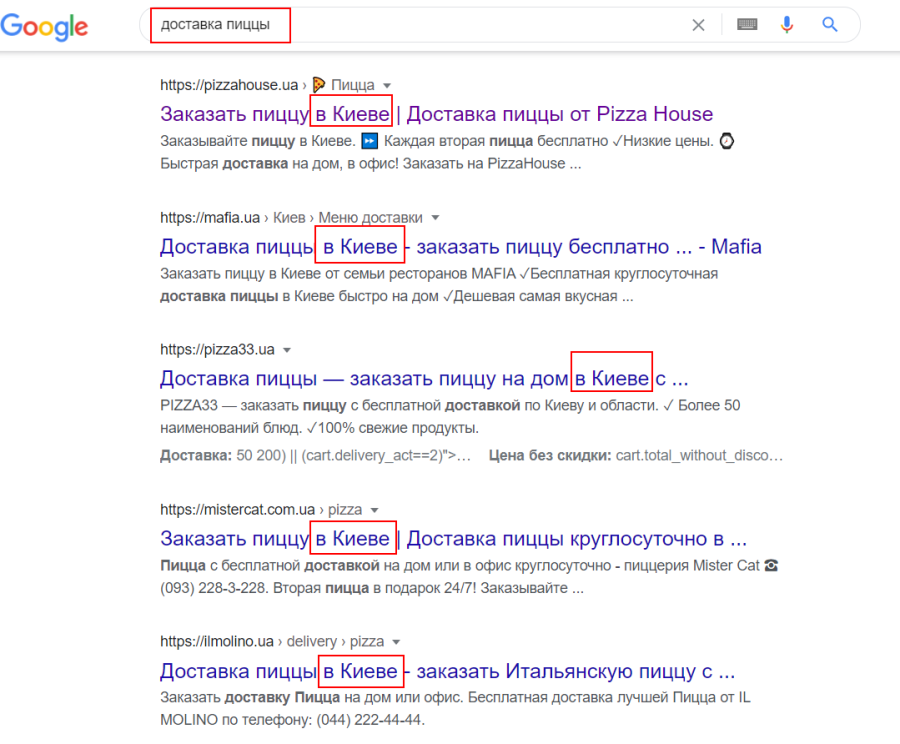
Task: Click 'Меню доставки' breadcrumb of mafia.ua
Action: (370, 218)
